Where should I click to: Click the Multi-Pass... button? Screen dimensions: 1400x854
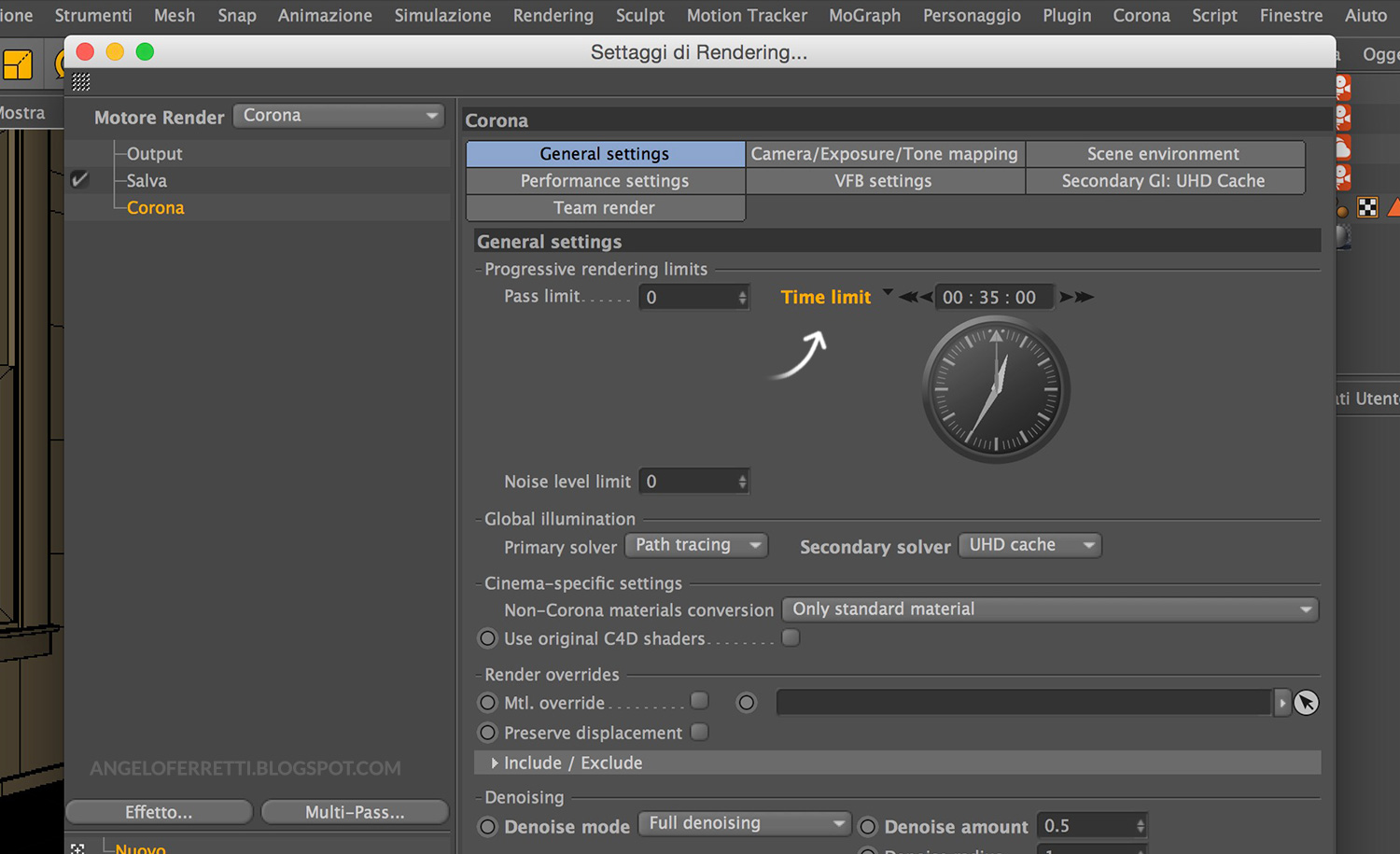click(355, 812)
